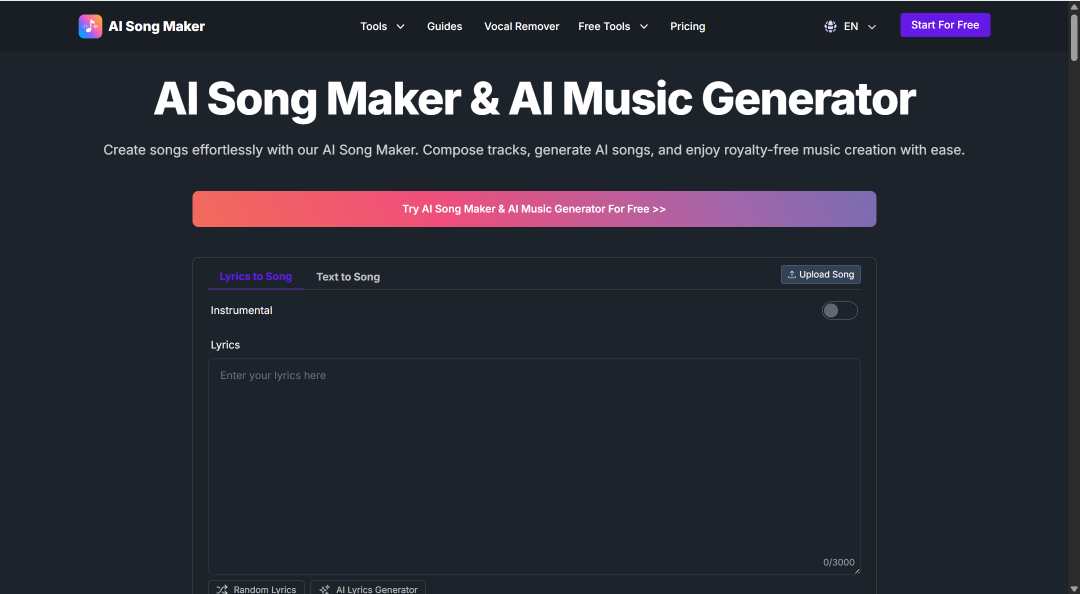This screenshot has height=594, width=1080.
Task: Click the globe language icon
Action: [x=830, y=26]
